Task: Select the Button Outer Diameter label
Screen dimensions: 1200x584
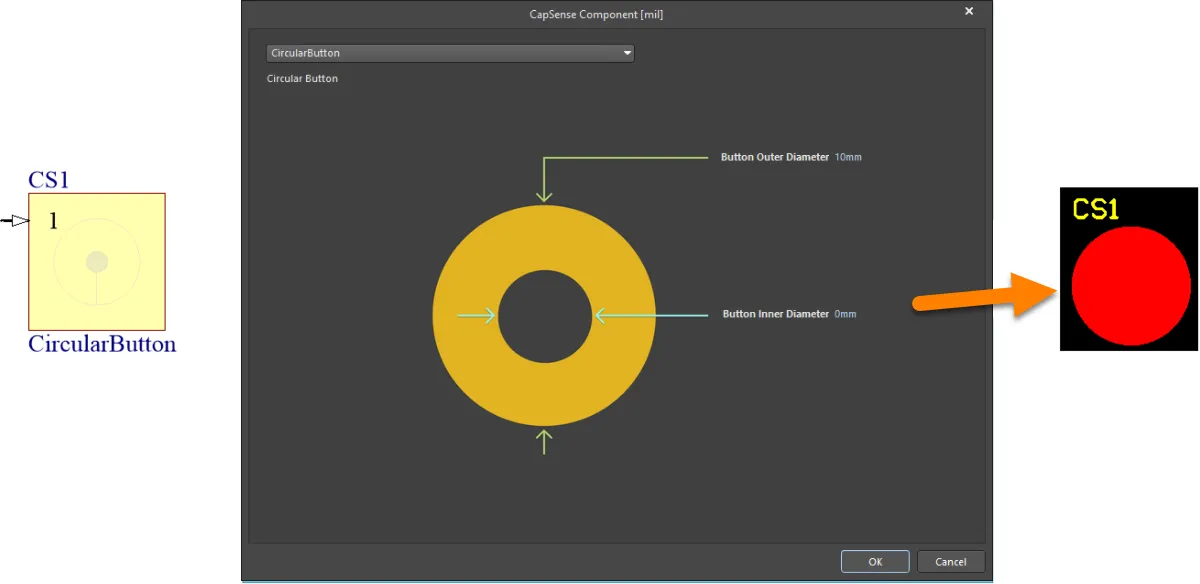Action: (x=775, y=157)
